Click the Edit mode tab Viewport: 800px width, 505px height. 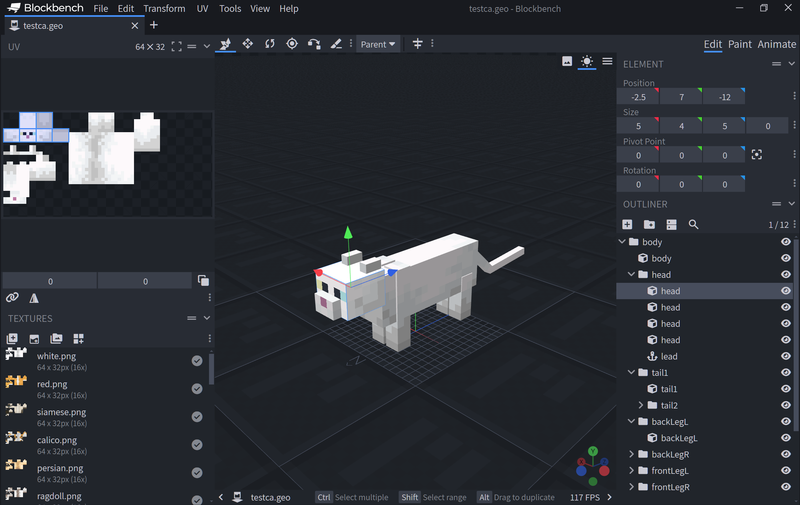(x=713, y=44)
